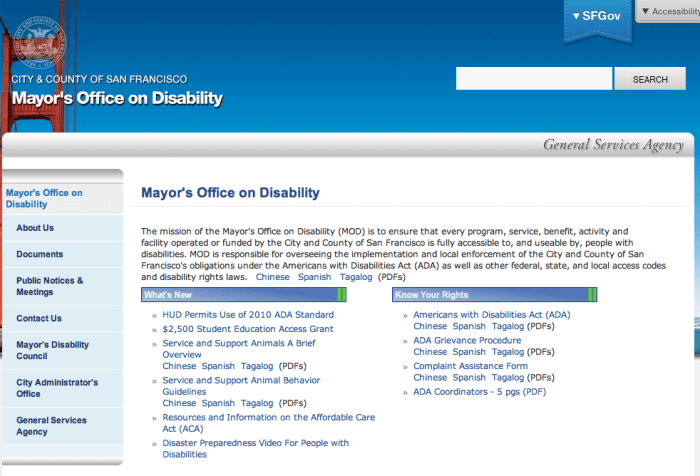The height and width of the screenshot is (476, 700).
Task: Open Complaint Assistance Form link
Action: coord(471,366)
